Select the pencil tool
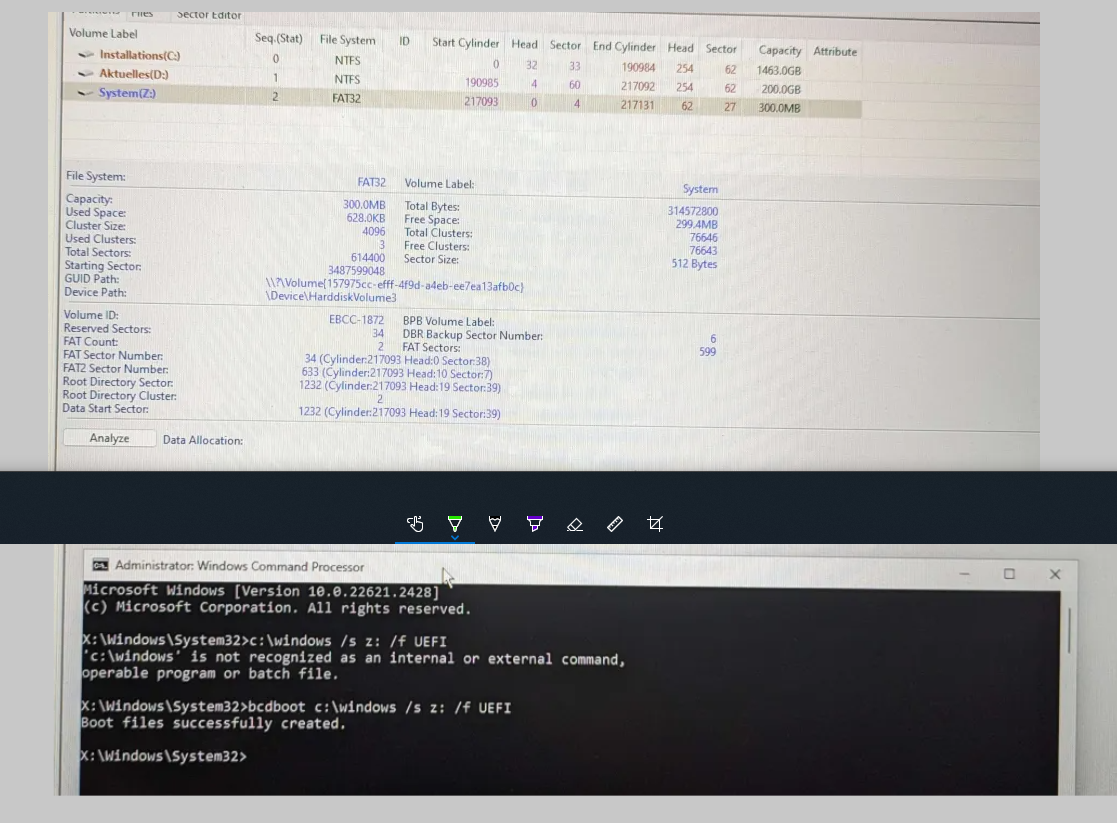Image resolution: width=1117 pixels, height=823 pixels. 494,524
